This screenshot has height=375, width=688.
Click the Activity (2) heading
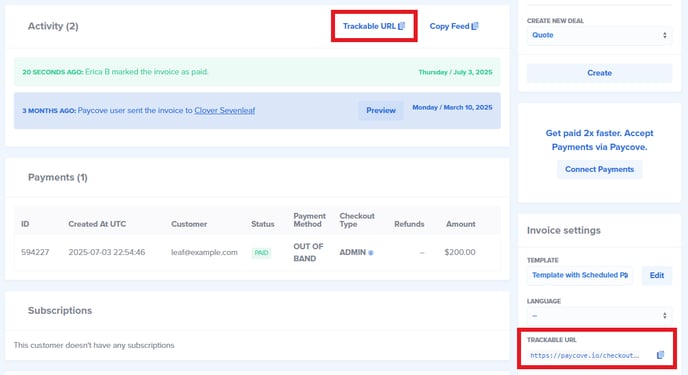click(53, 26)
